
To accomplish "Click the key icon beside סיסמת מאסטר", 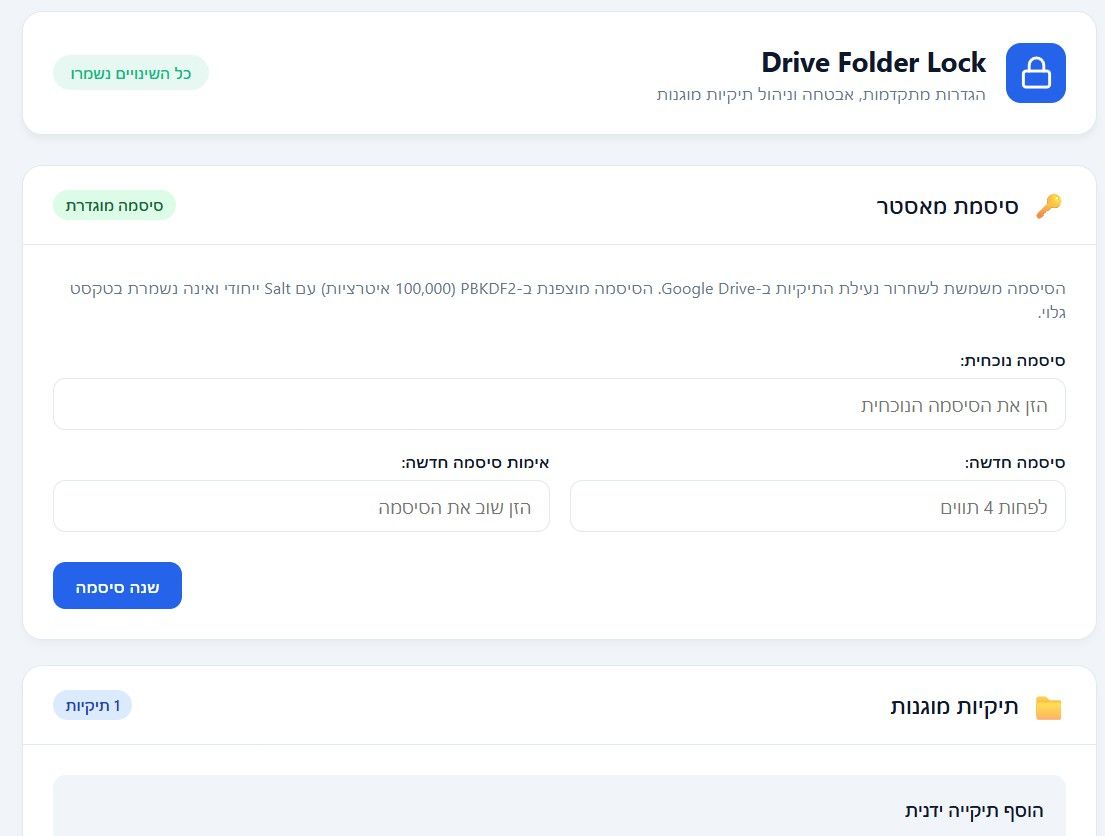I will [x=1049, y=207].
